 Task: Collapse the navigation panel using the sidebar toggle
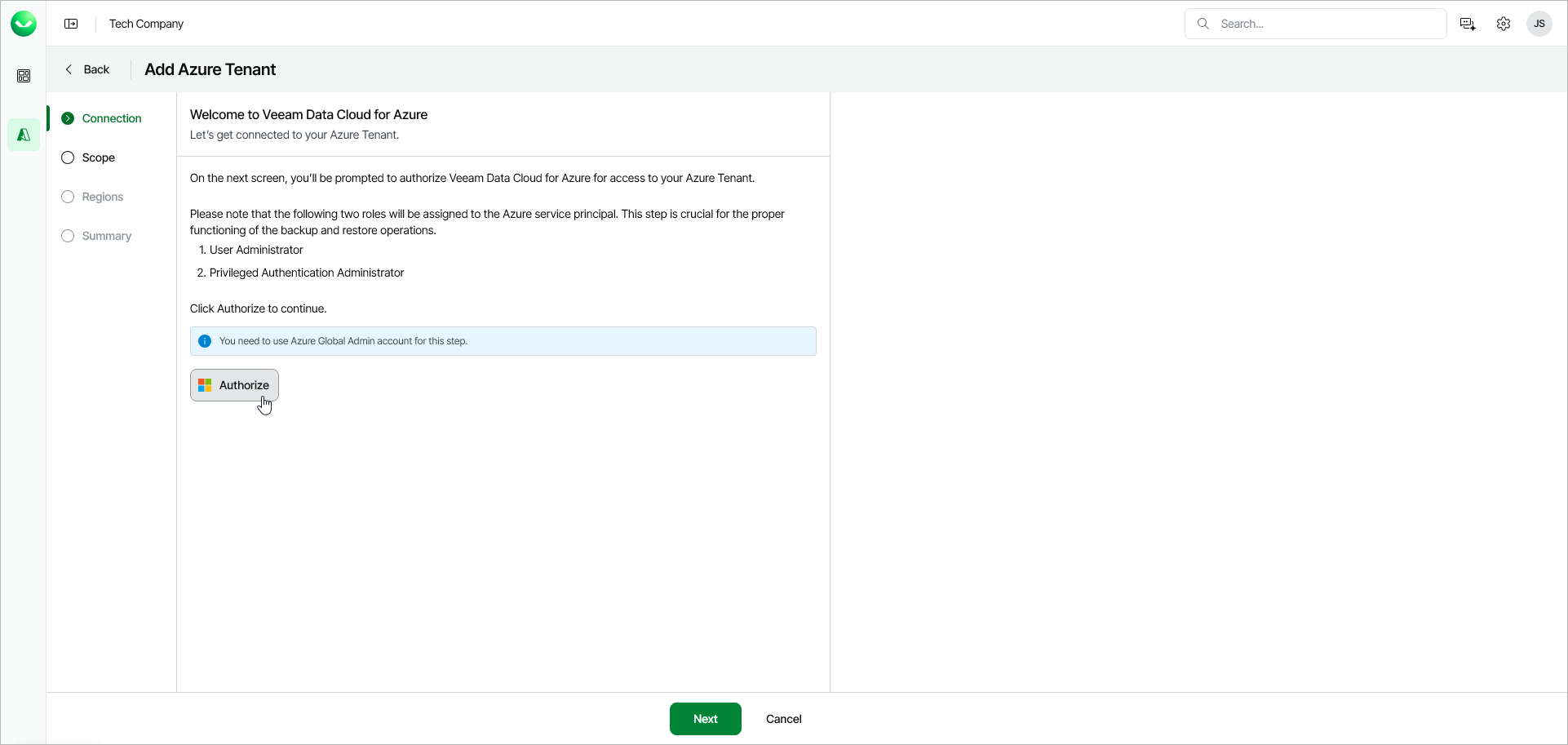point(72,23)
